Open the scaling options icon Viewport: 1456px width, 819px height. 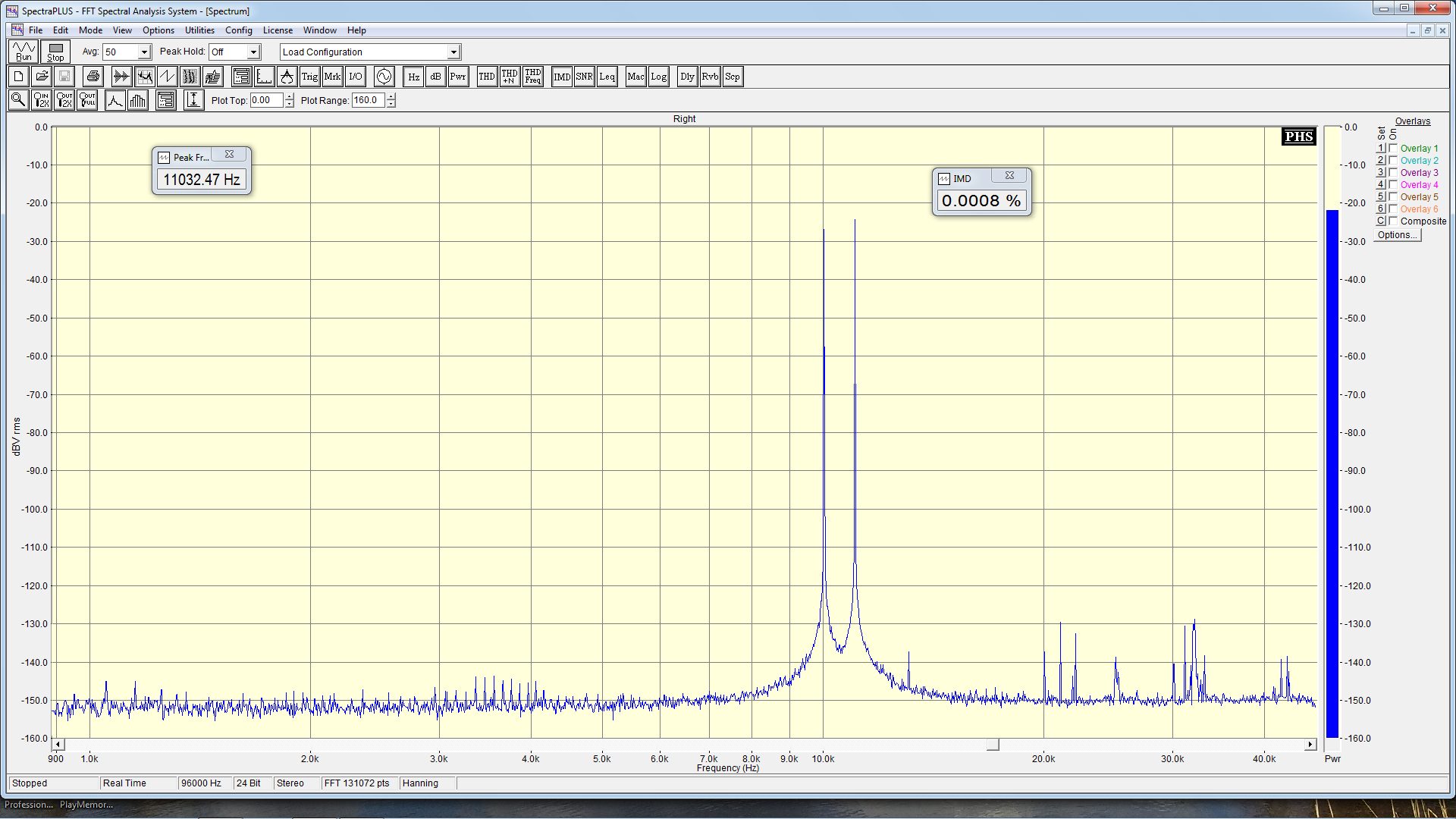click(264, 77)
